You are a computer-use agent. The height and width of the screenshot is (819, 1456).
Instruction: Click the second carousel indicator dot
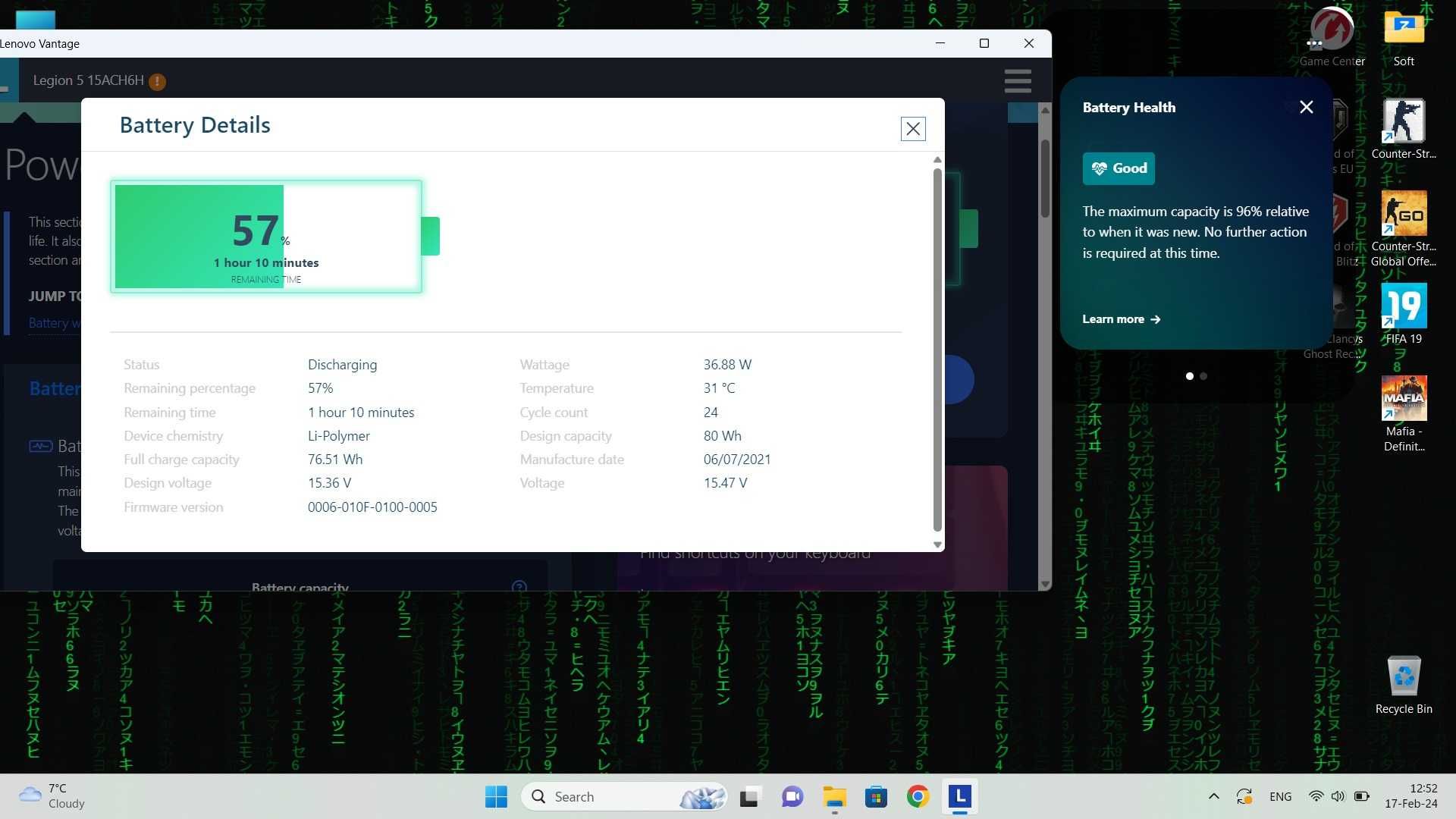tap(1204, 376)
